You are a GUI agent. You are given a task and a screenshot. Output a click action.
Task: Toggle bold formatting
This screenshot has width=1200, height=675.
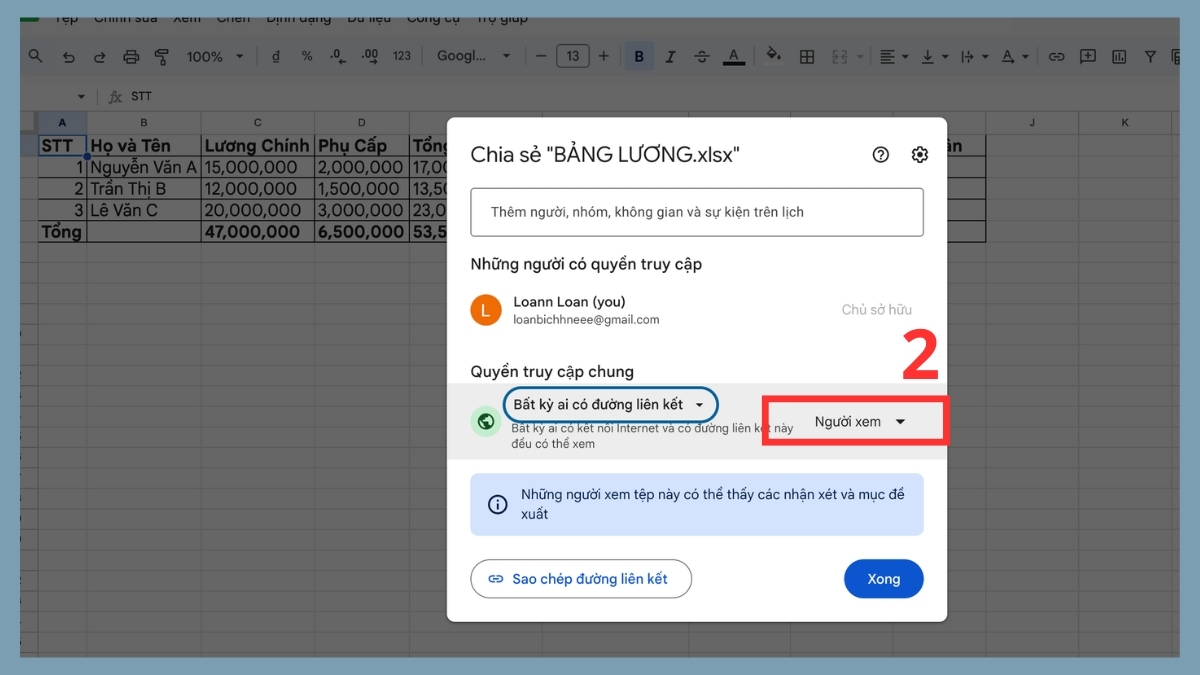[639, 56]
